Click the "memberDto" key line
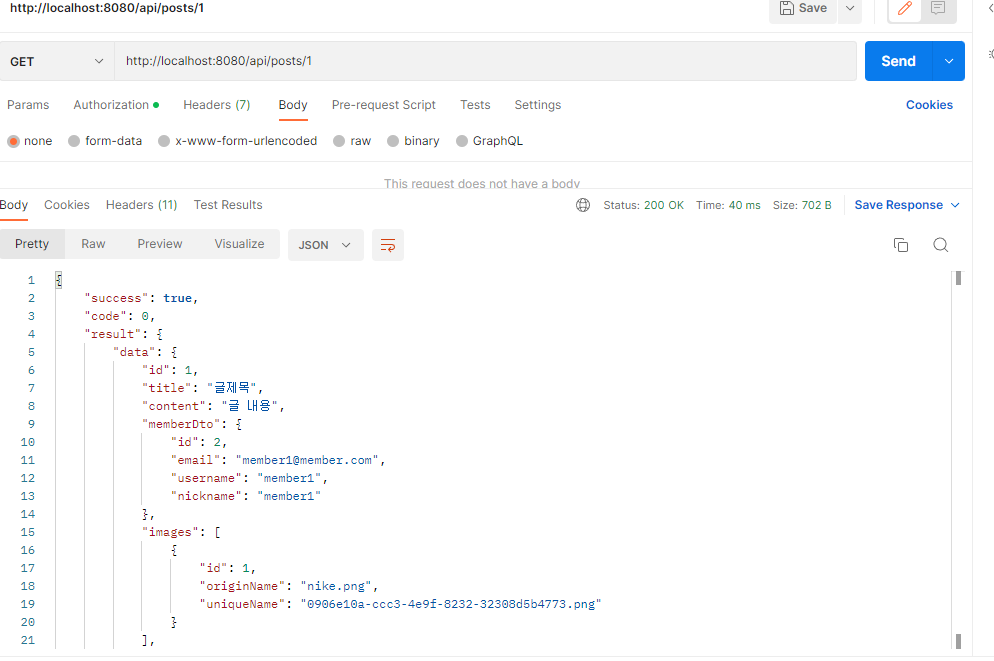994x661 pixels. (x=192, y=425)
